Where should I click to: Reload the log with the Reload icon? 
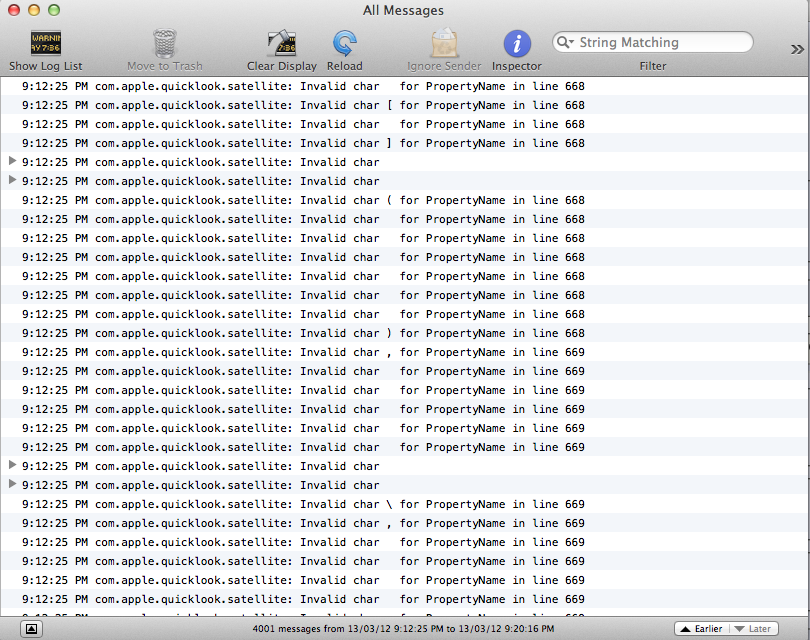(345, 43)
